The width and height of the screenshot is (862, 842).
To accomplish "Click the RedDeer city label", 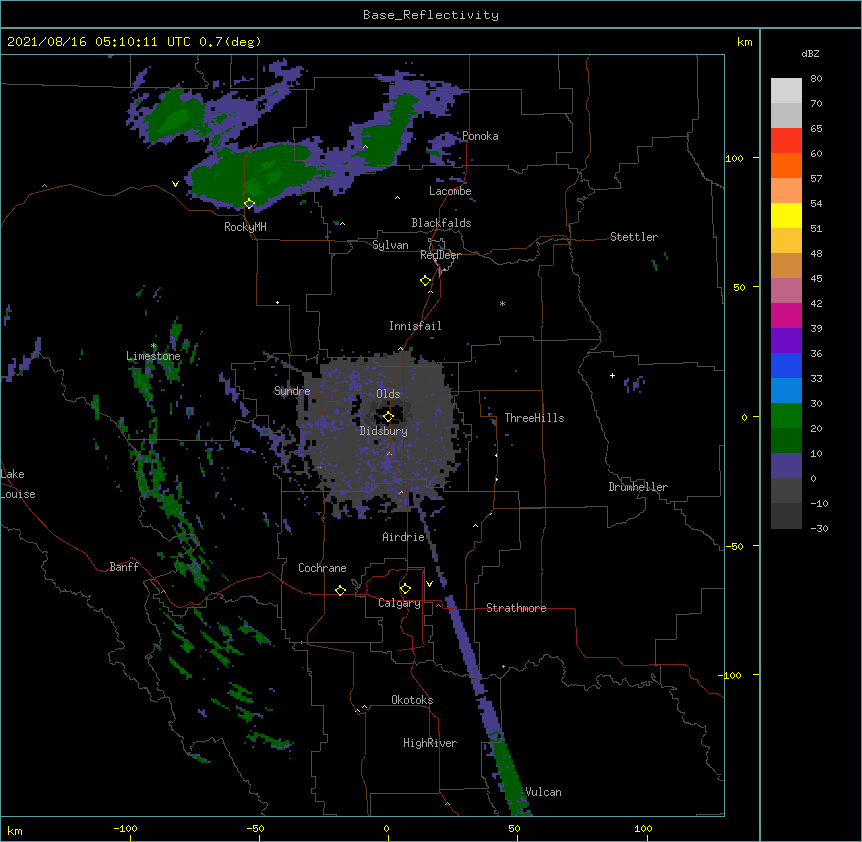I will coord(440,255).
